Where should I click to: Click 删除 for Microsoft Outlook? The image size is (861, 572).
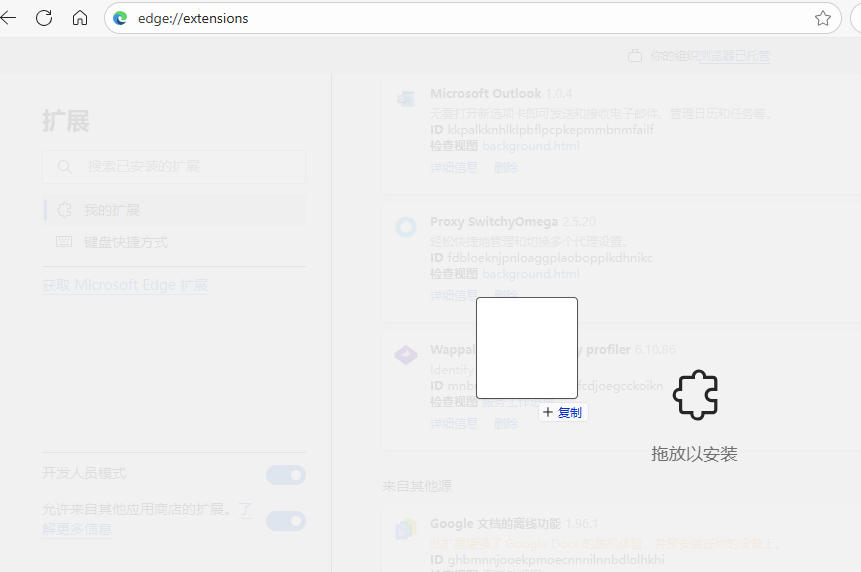506,167
